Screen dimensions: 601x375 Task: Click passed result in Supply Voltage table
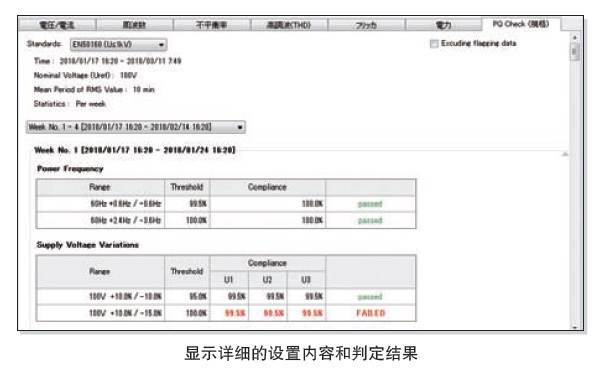tap(370, 296)
